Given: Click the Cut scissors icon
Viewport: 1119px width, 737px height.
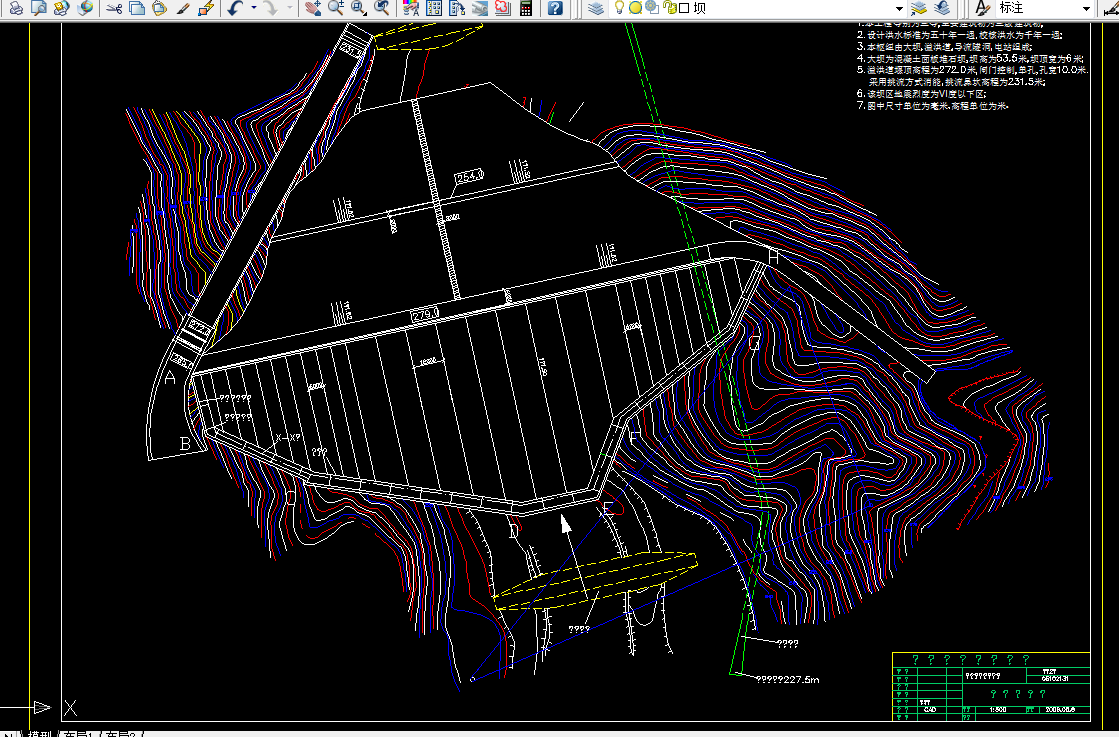Looking at the screenshot, I should tap(114, 9).
